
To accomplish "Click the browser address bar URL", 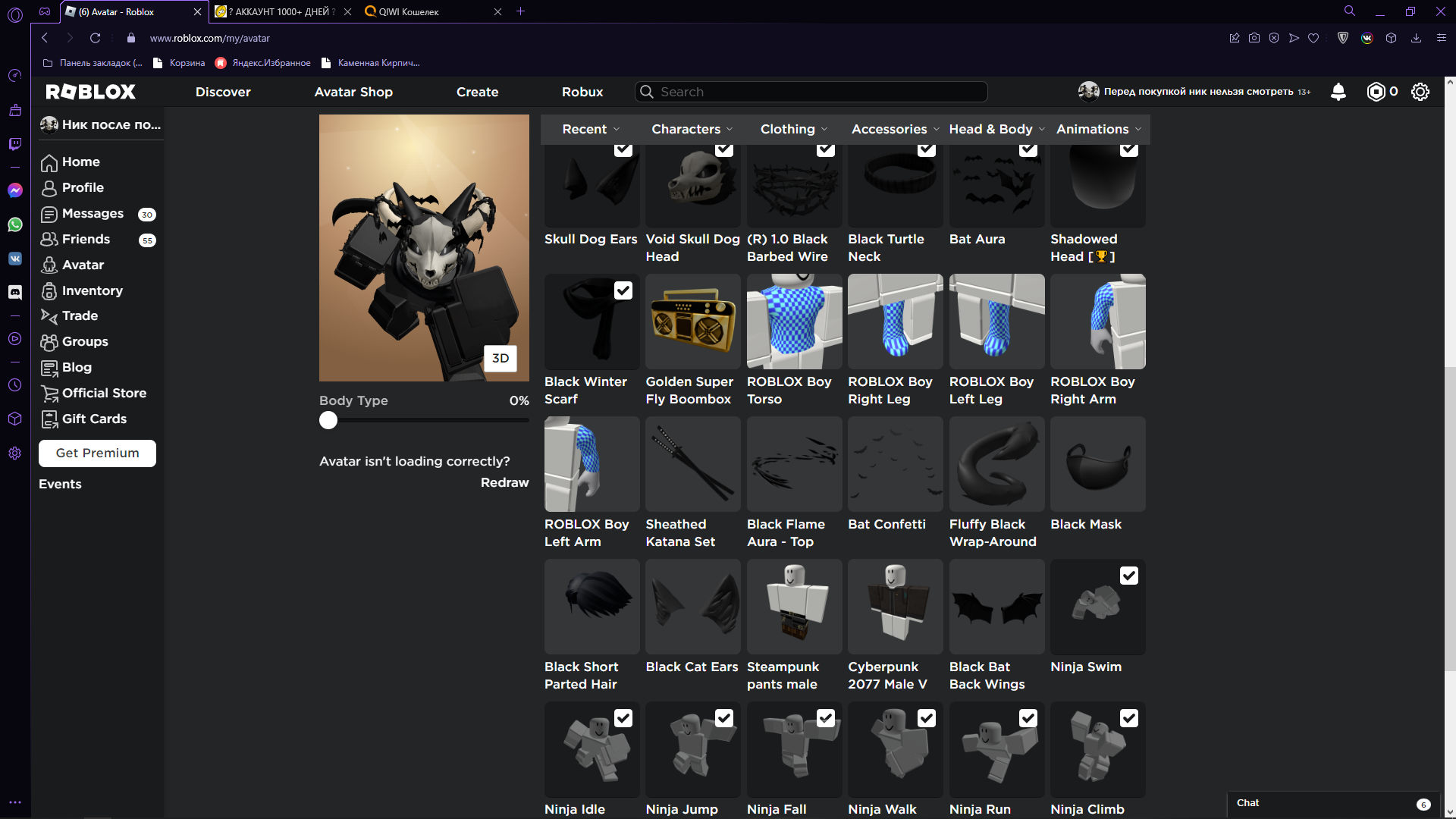I will [x=209, y=38].
